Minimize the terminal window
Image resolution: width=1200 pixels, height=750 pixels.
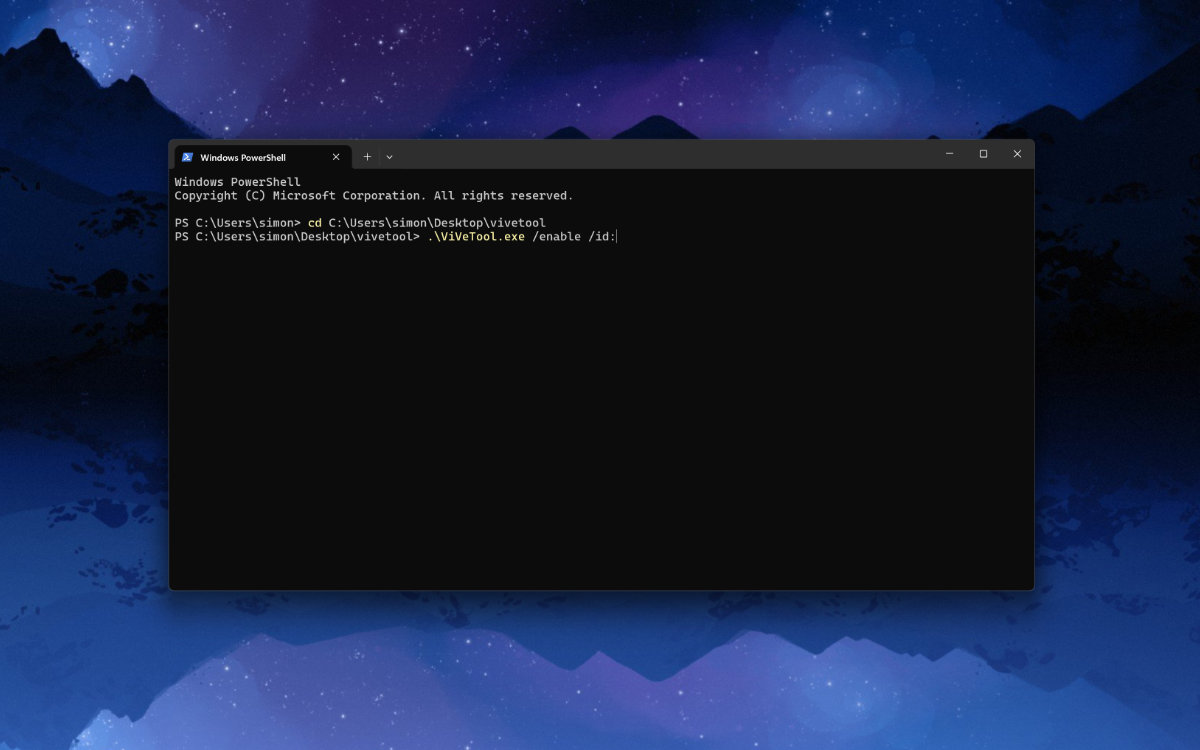coord(949,154)
